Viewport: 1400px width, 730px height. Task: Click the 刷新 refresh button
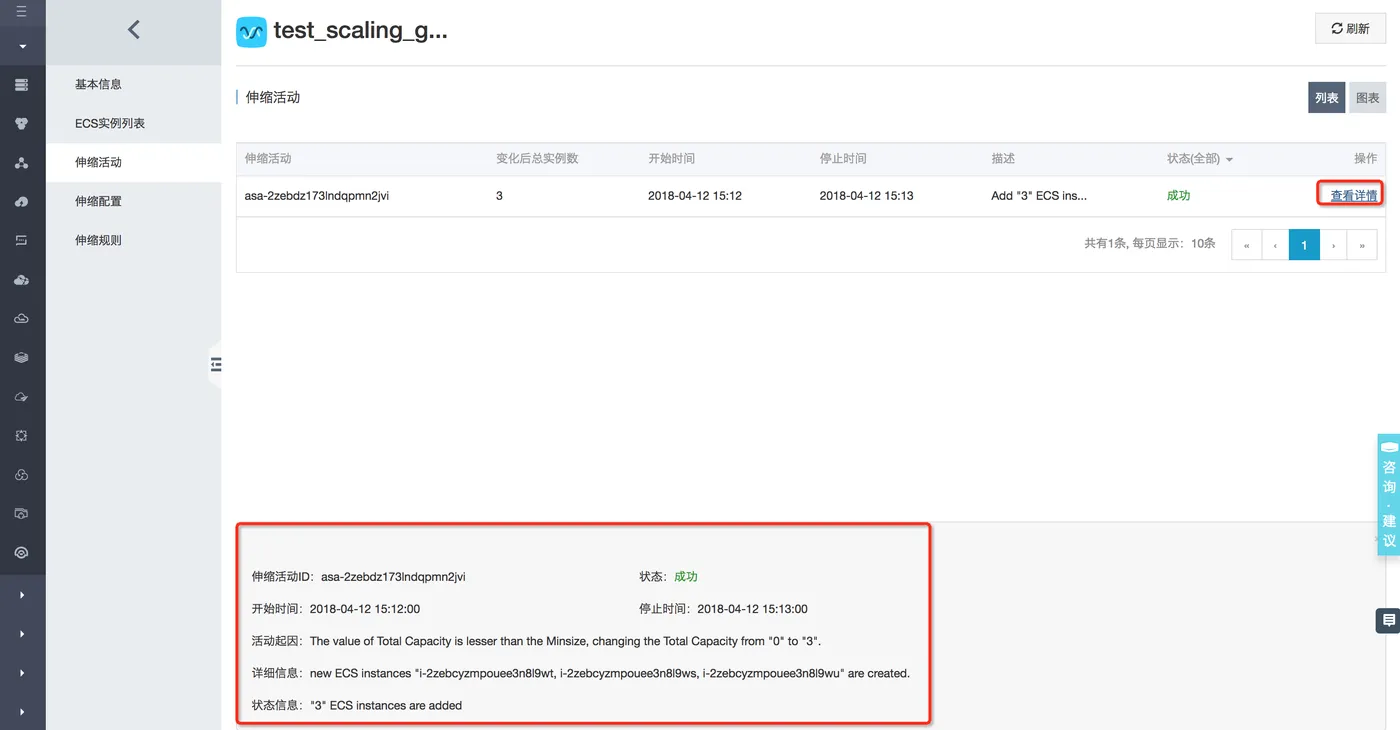1350,29
